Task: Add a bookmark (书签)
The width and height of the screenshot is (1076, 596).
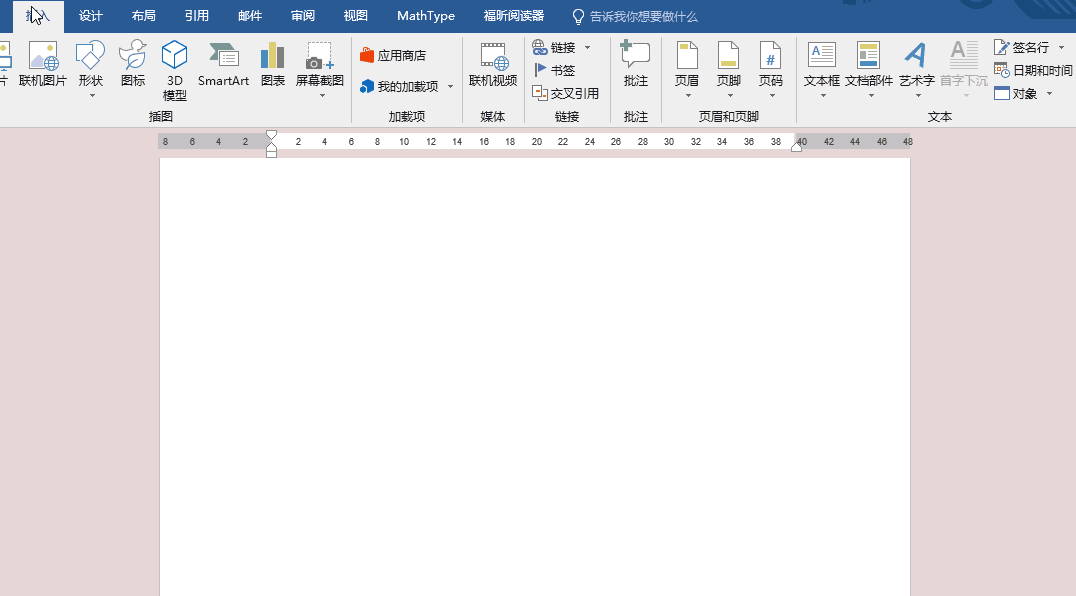Action: click(x=554, y=70)
